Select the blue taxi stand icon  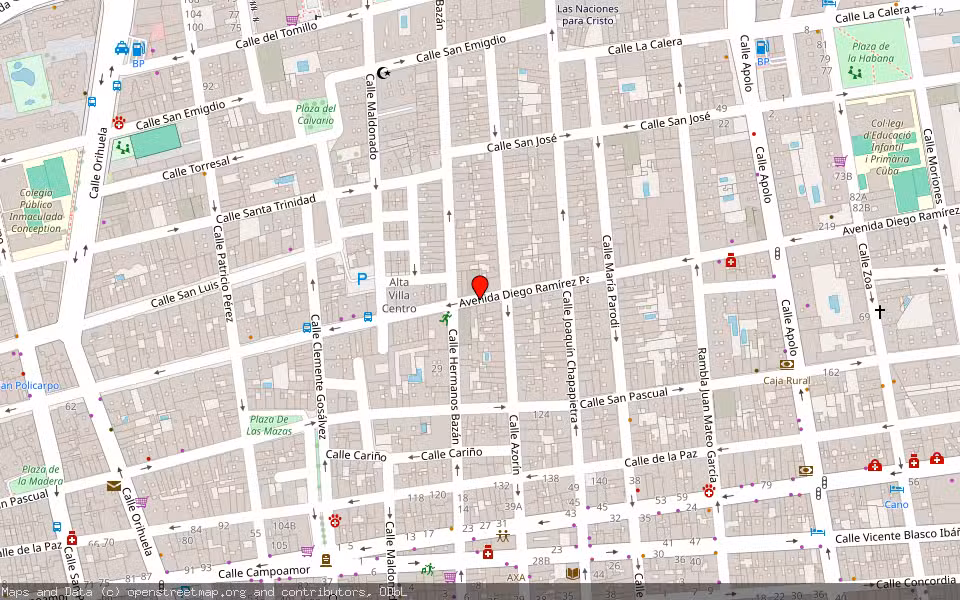point(122,48)
